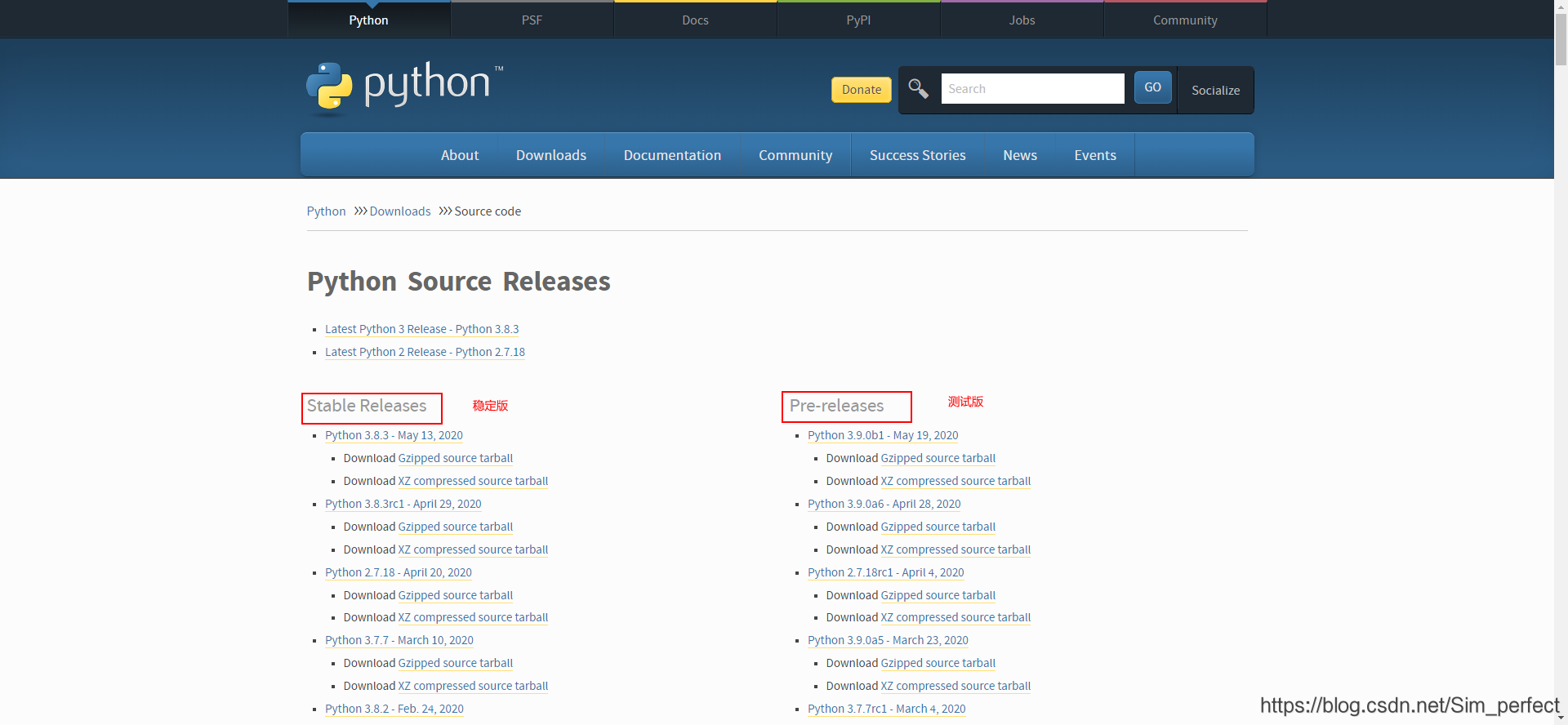Download XZ tarball for Python 3.9.0a5

pyautogui.click(x=955, y=686)
